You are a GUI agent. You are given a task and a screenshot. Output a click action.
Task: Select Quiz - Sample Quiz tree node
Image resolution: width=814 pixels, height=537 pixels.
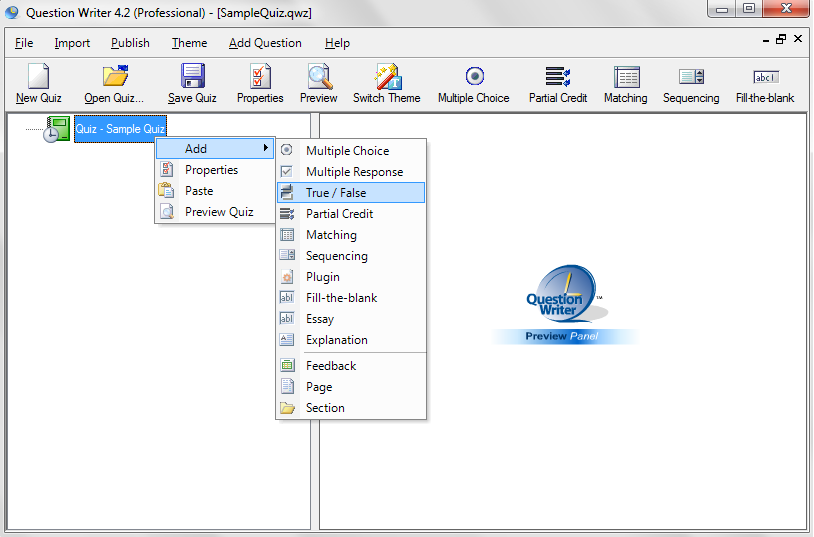(x=120, y=129)
